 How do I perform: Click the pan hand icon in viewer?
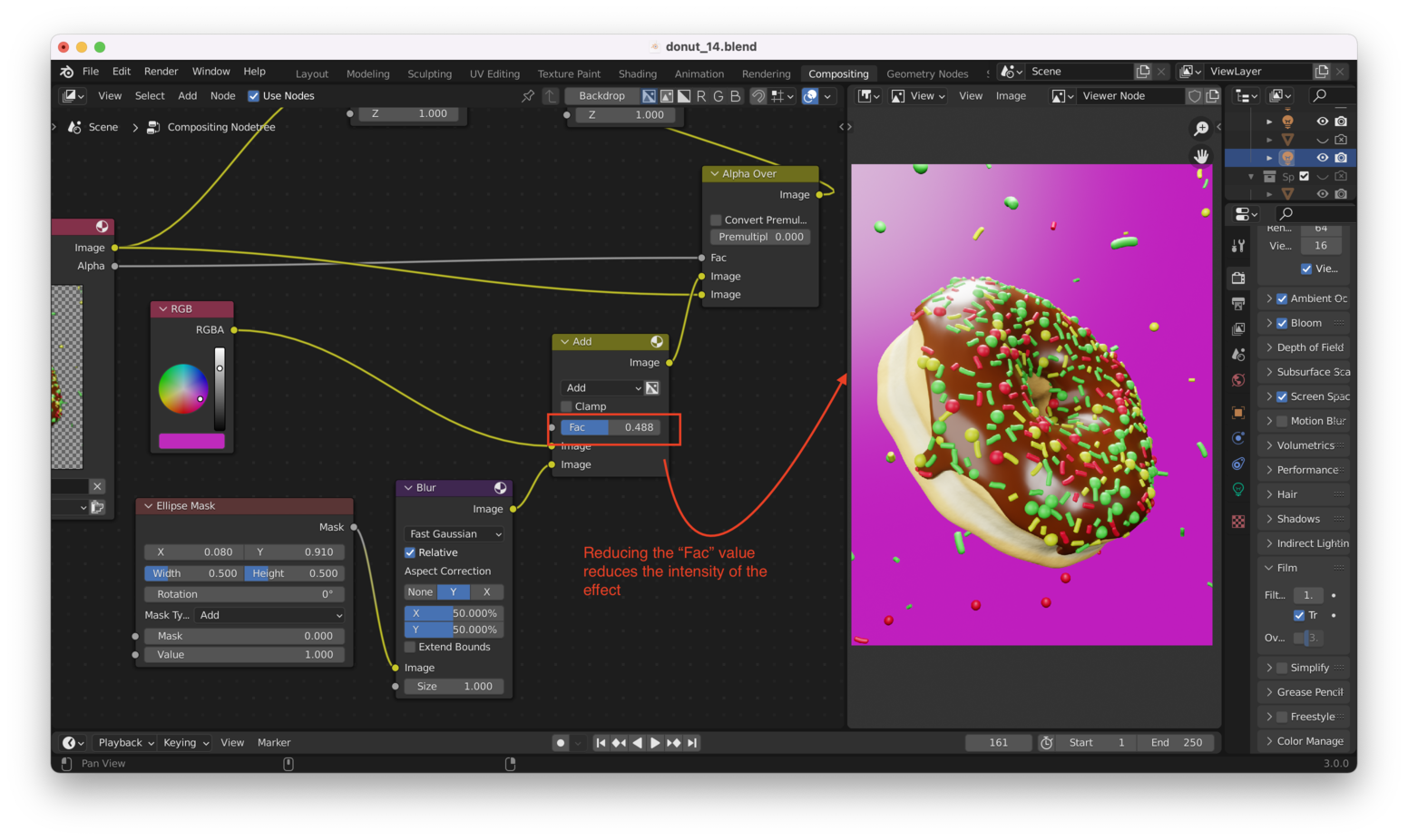point(1201,156)
